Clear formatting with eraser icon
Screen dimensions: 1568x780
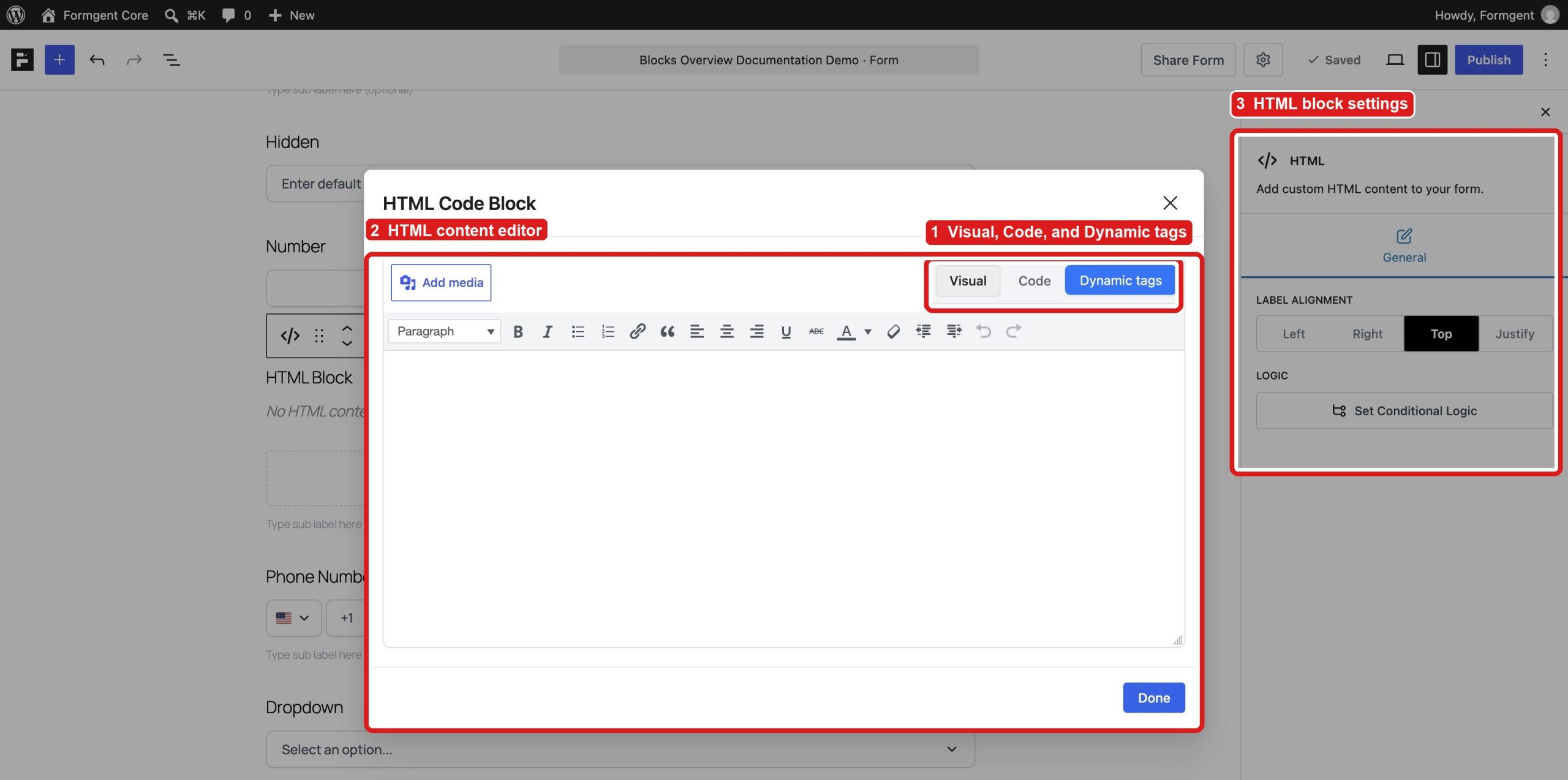pos(893,331)
